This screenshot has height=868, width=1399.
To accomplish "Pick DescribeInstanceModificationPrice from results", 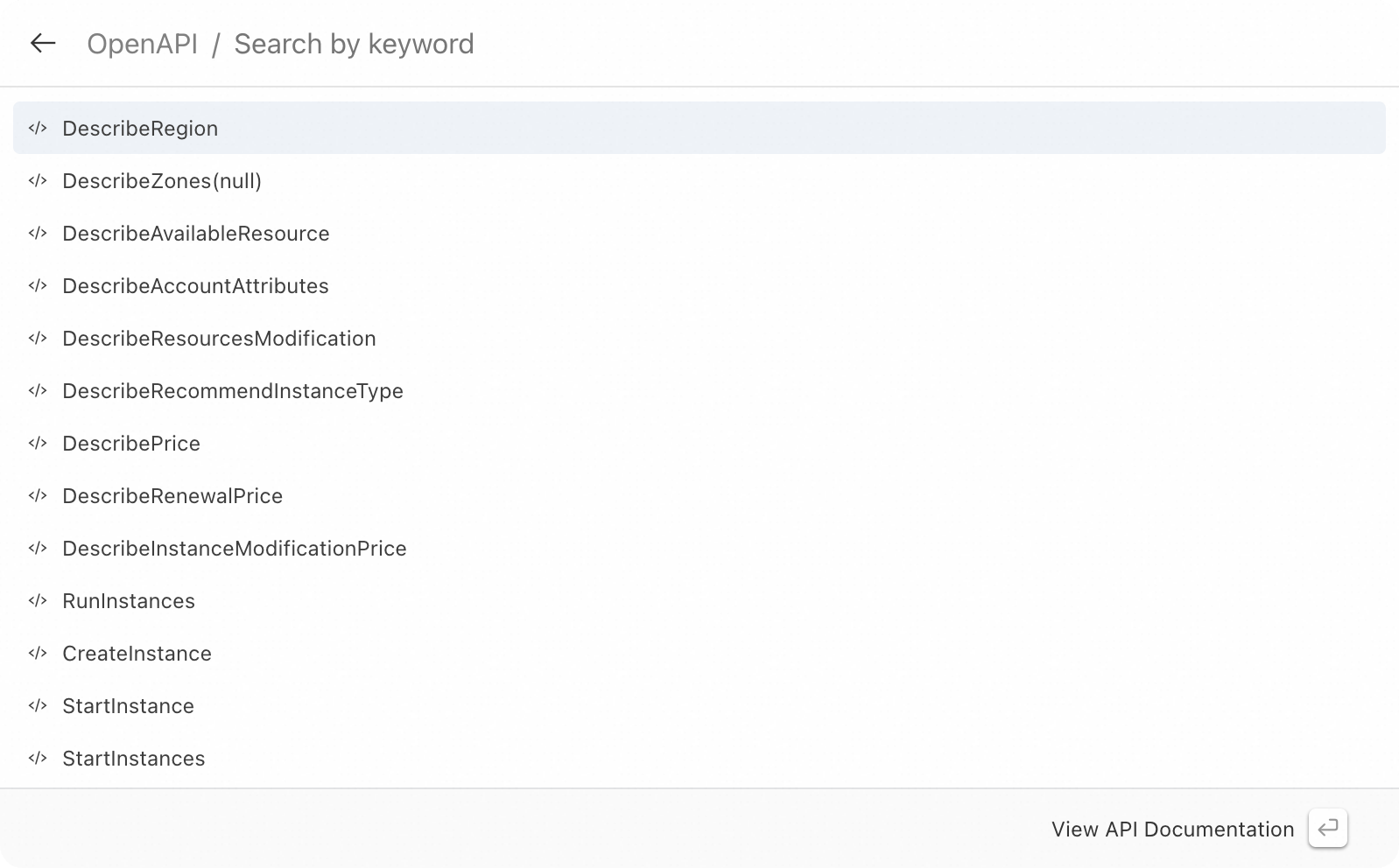I will point(235,549).
